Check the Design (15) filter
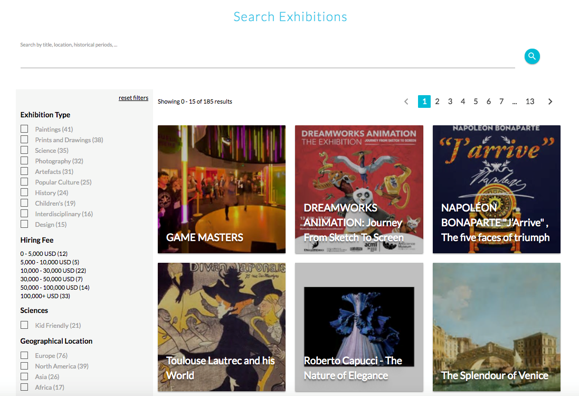The width and height of the screenshot is (579, 396). tap(24, 224)
